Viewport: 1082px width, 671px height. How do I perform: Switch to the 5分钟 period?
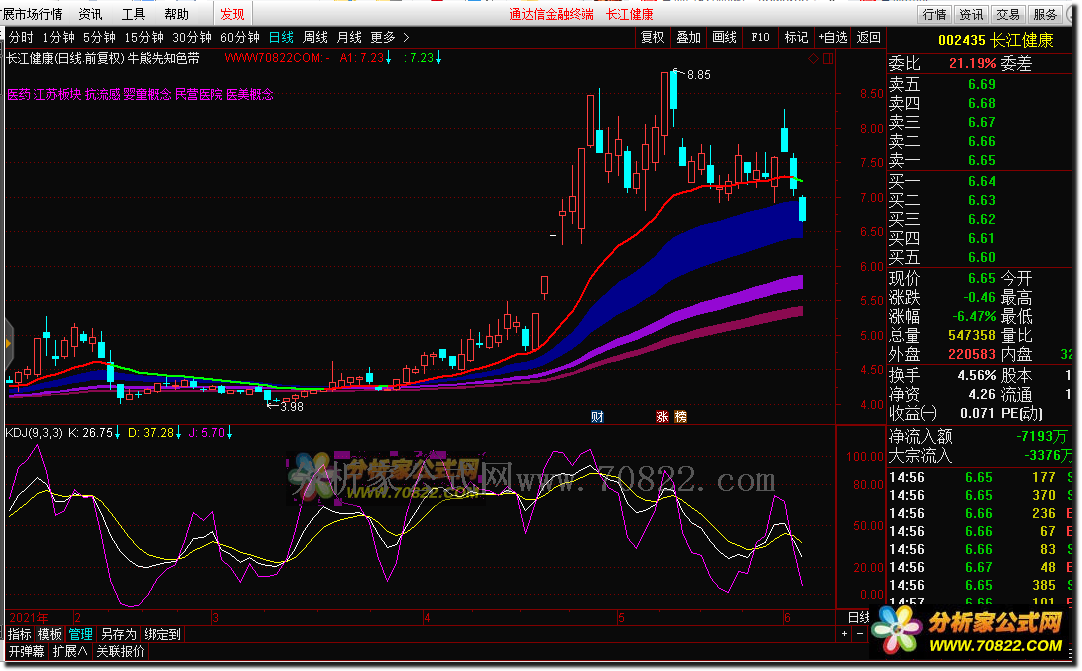[x=99, y=37]
